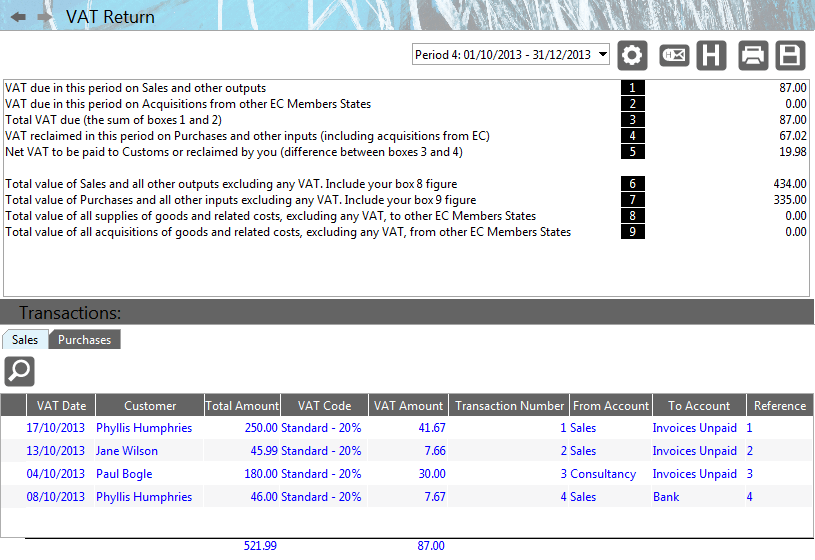Select box 7 Total value of Purchases row
815x560 pixels.
tap(405, 200)
